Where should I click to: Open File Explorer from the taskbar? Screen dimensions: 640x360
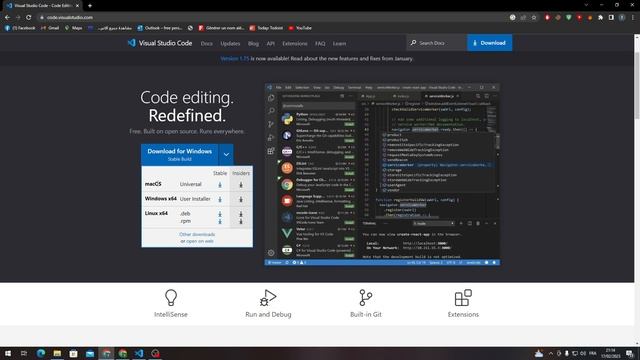57,353
